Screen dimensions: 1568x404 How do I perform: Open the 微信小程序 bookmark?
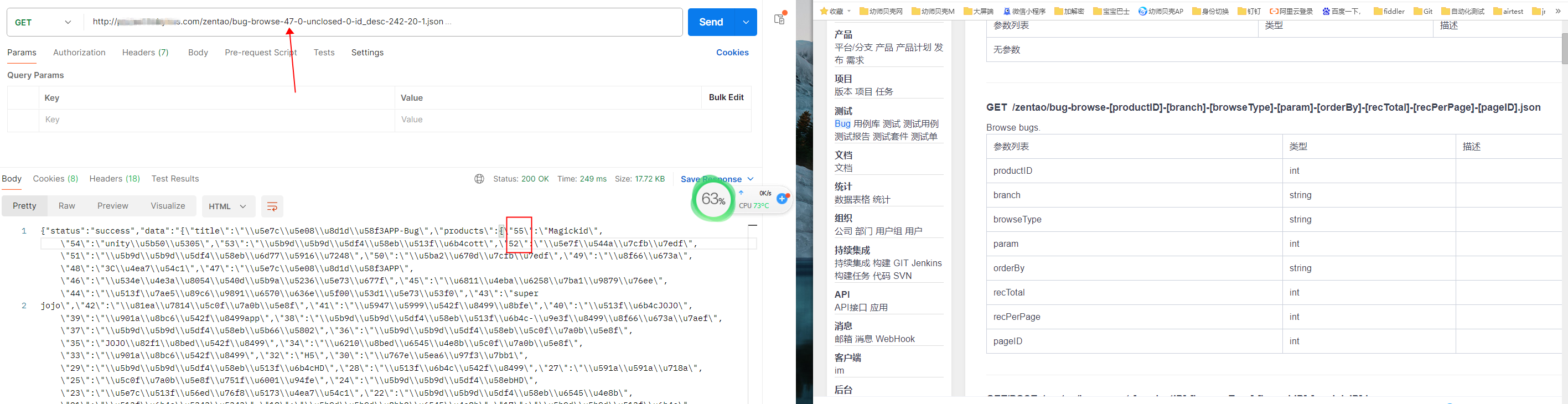click(x=1023, y=11)
